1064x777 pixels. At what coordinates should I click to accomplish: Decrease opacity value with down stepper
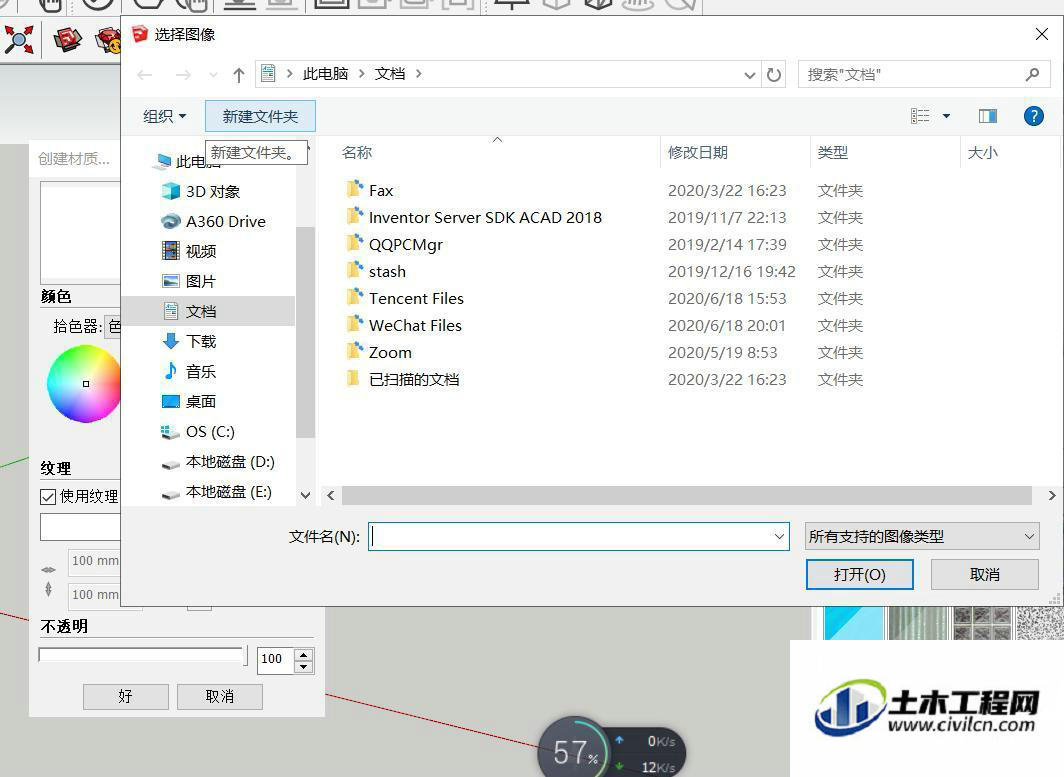(x=303, y=667)
